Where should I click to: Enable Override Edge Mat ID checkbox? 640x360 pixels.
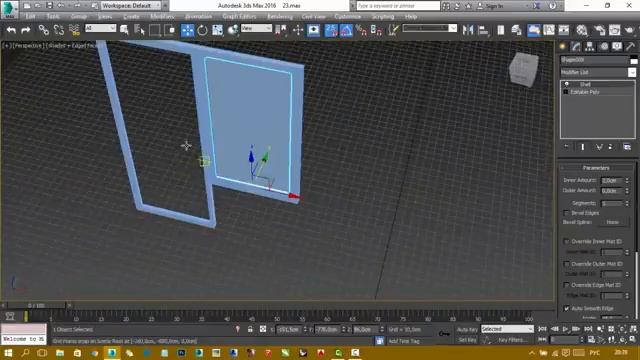point(566,285)
